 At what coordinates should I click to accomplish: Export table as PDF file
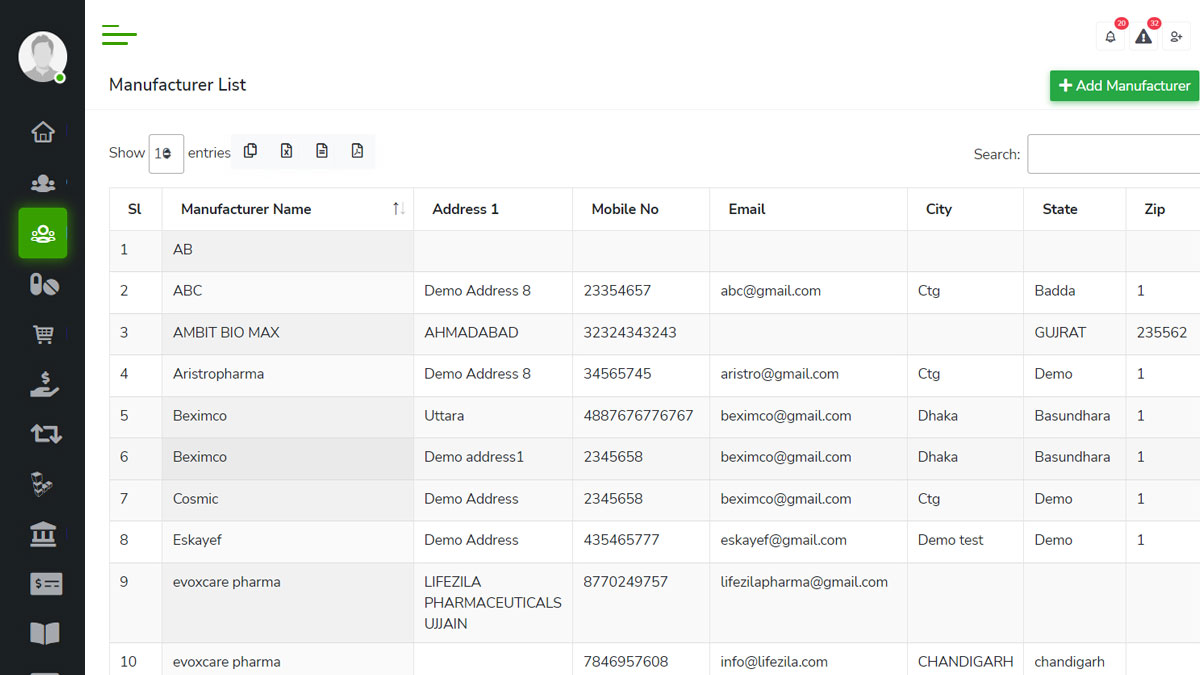point(357,151)
